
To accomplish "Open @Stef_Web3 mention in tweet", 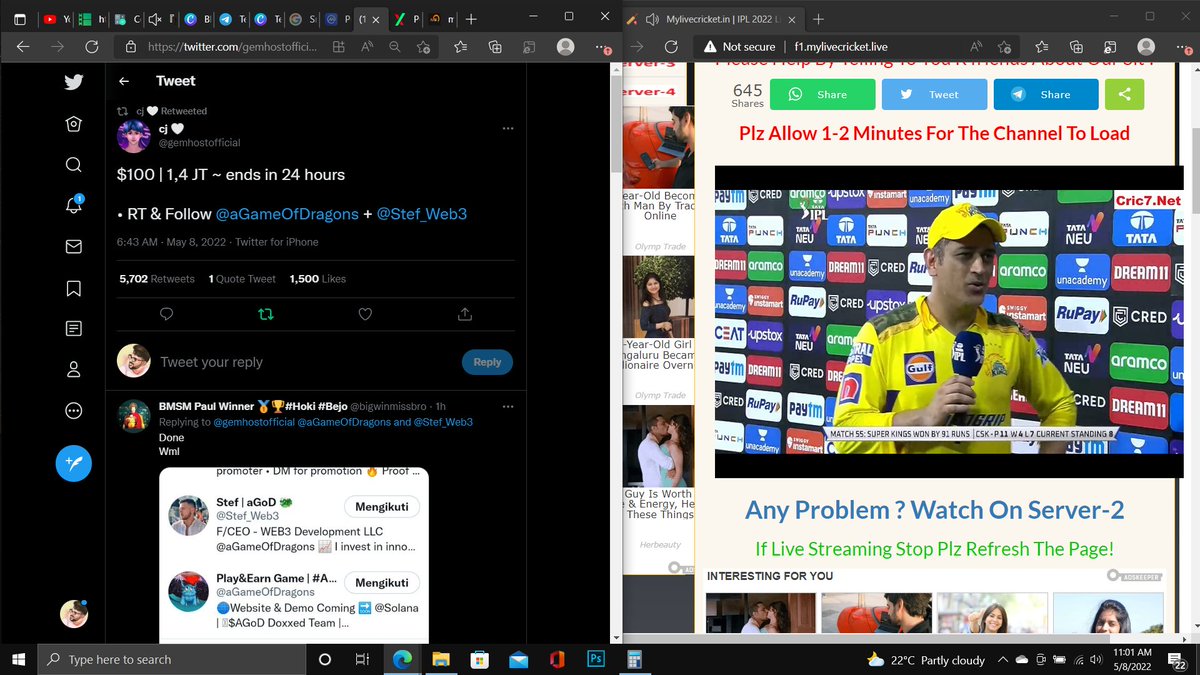I will (421, 214).
